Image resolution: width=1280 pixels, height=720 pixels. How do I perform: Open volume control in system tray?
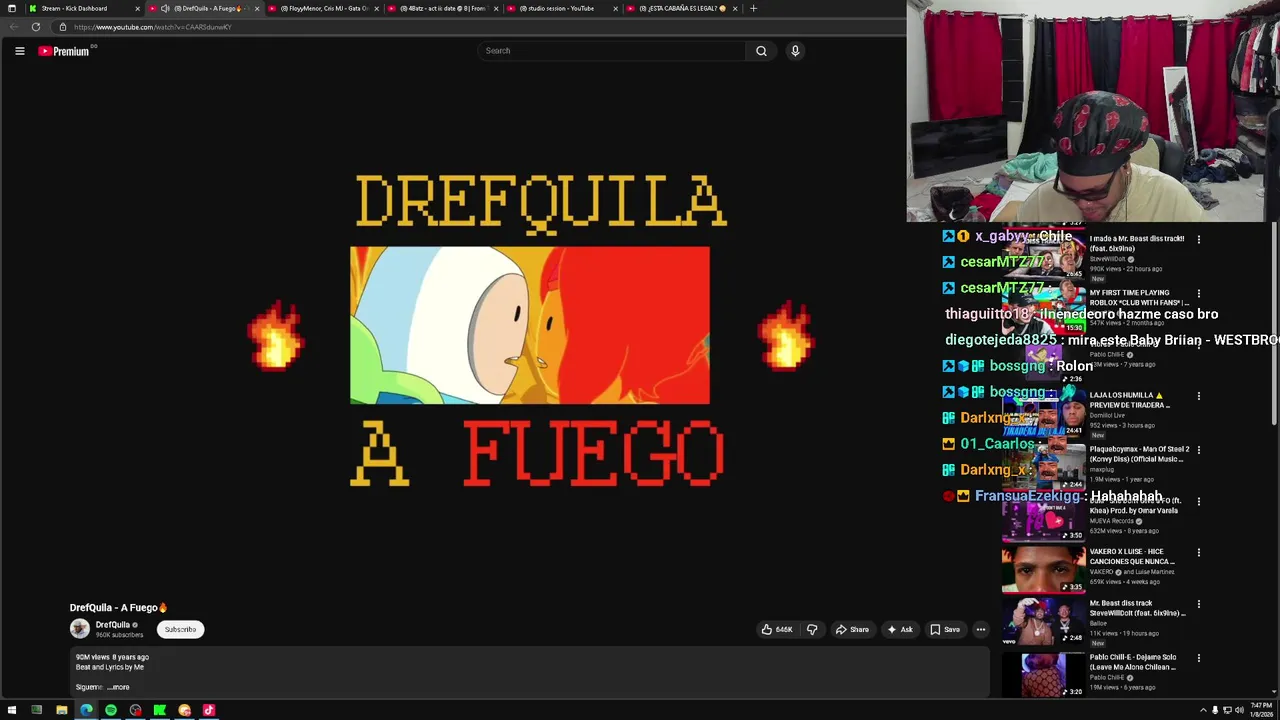tap(1239, 710)
